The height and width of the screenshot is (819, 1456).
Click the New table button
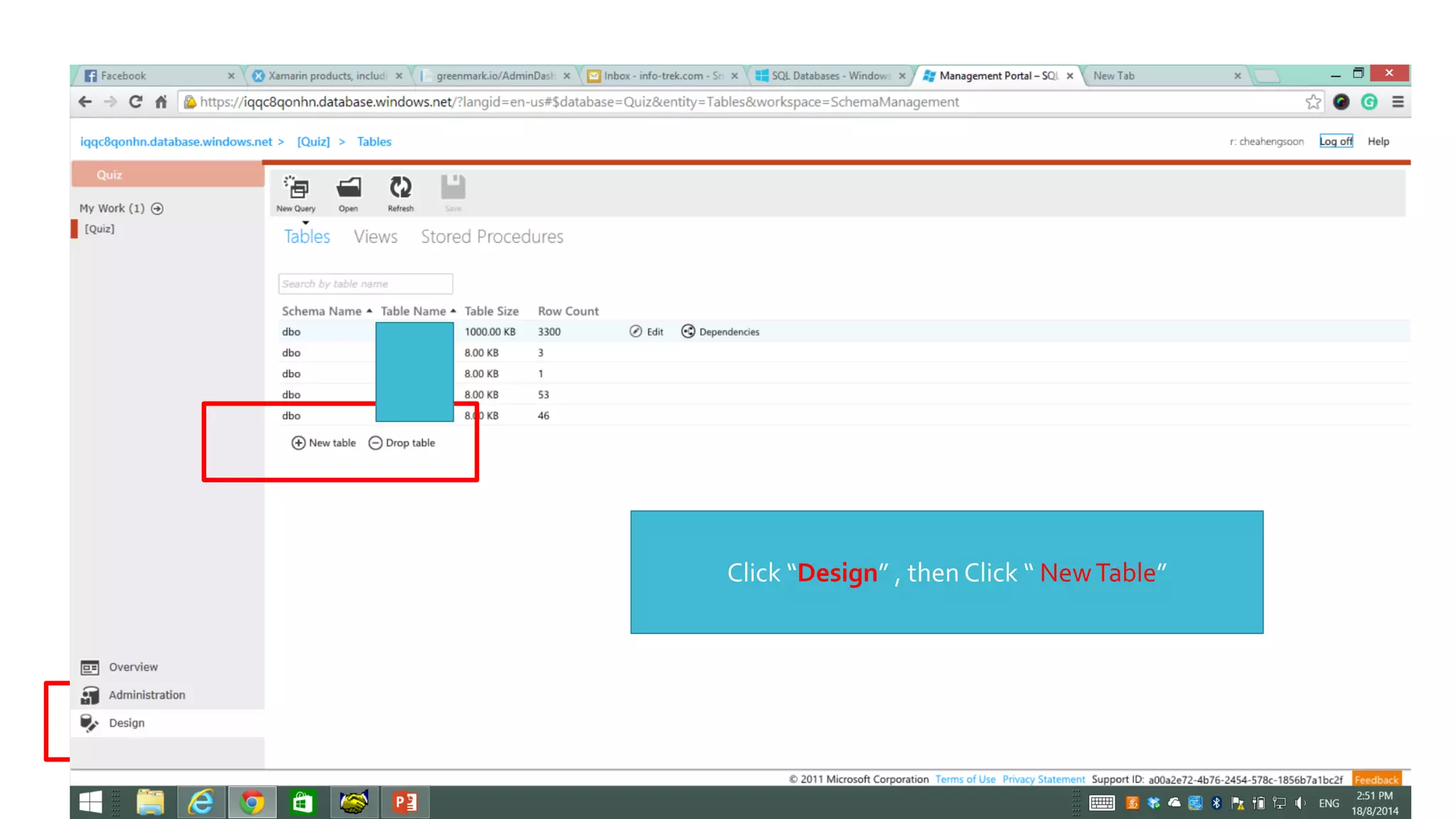click(x=324, y=443)
